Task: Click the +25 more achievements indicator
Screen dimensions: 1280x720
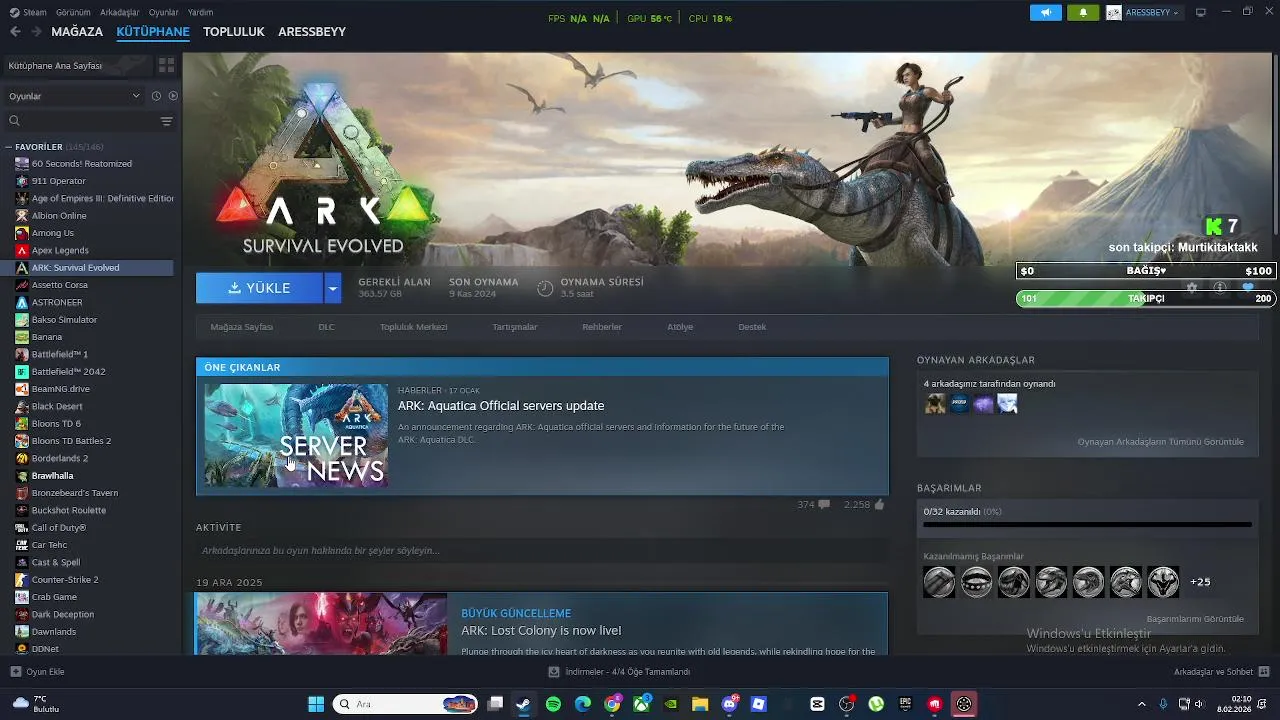Action: coord(1200,582)
